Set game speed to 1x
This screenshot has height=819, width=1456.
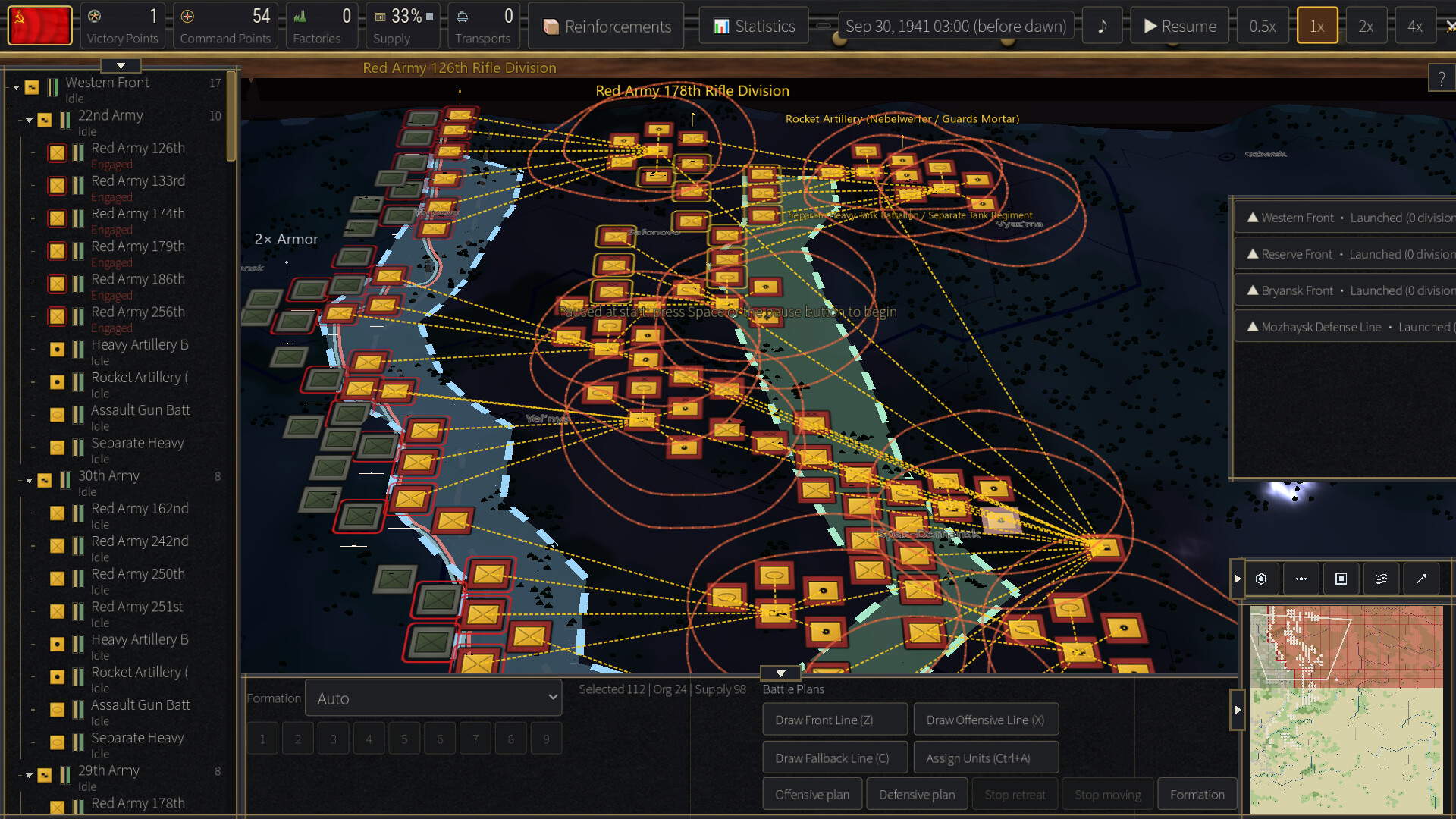click(1317, 26)
